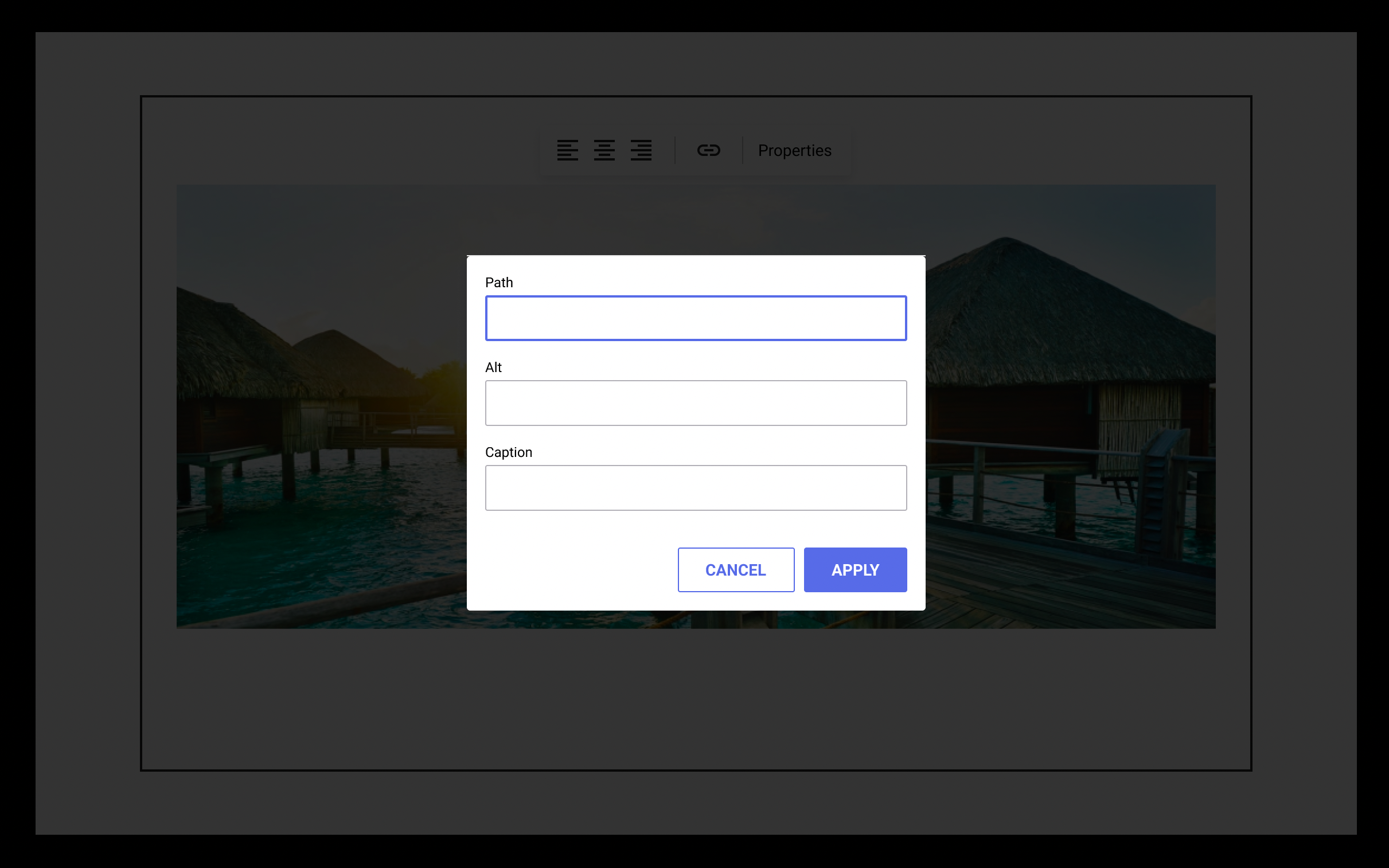Cancel the image properties dialog
Screen dimensions: 1389x868
tap(736, 569)
